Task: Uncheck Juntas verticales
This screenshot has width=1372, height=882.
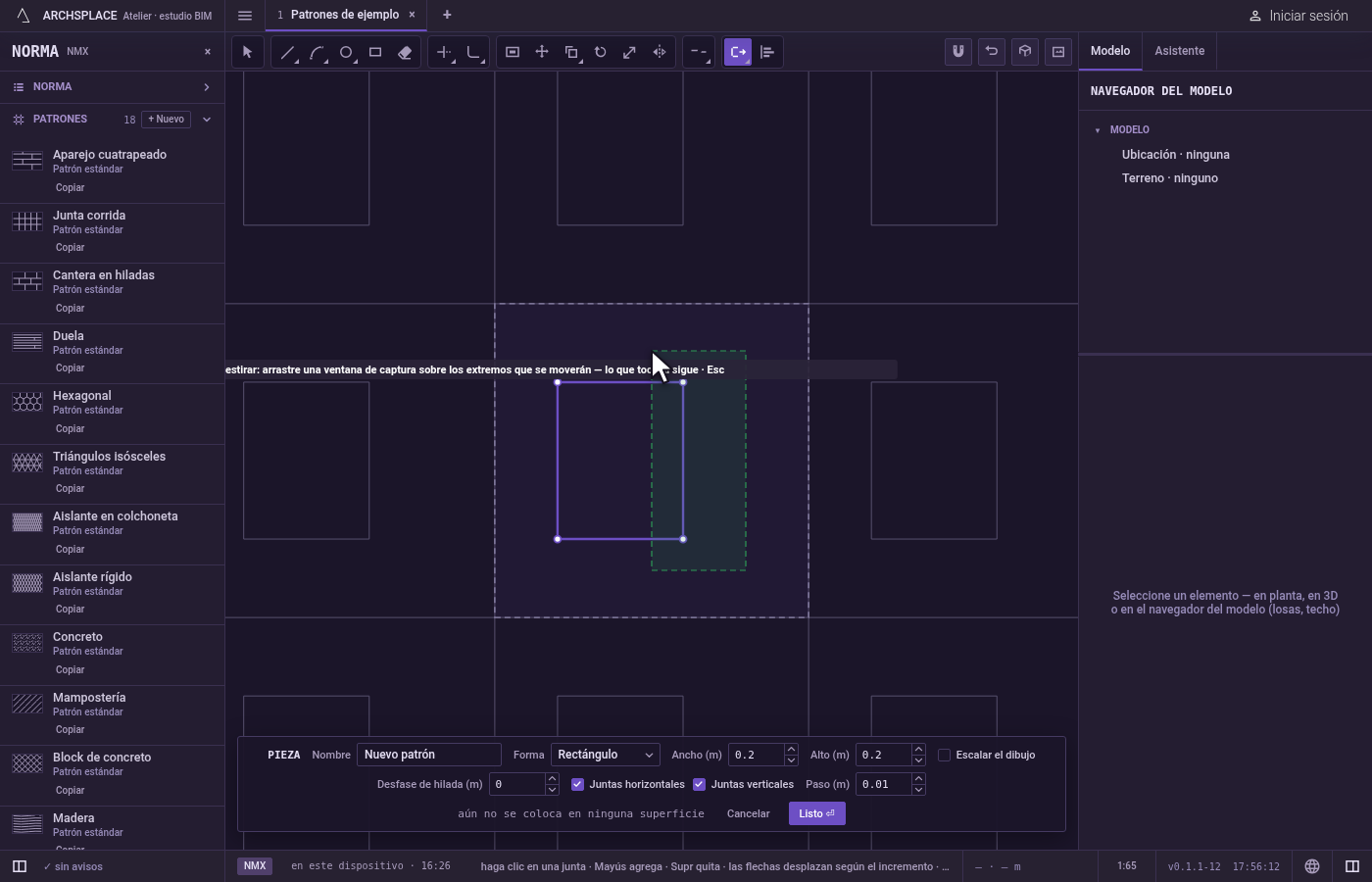Action: pyautogui.click(x=700, y=784)
